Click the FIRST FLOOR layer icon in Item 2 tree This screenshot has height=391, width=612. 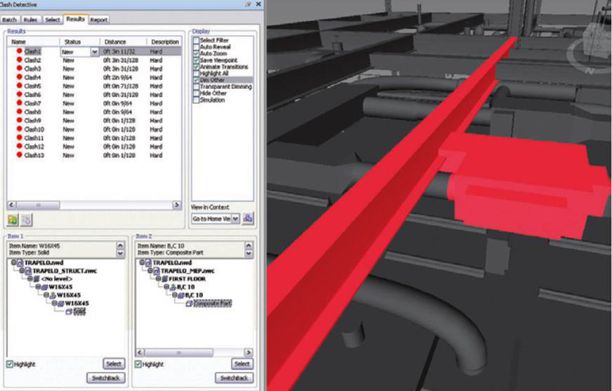point(165,279)
